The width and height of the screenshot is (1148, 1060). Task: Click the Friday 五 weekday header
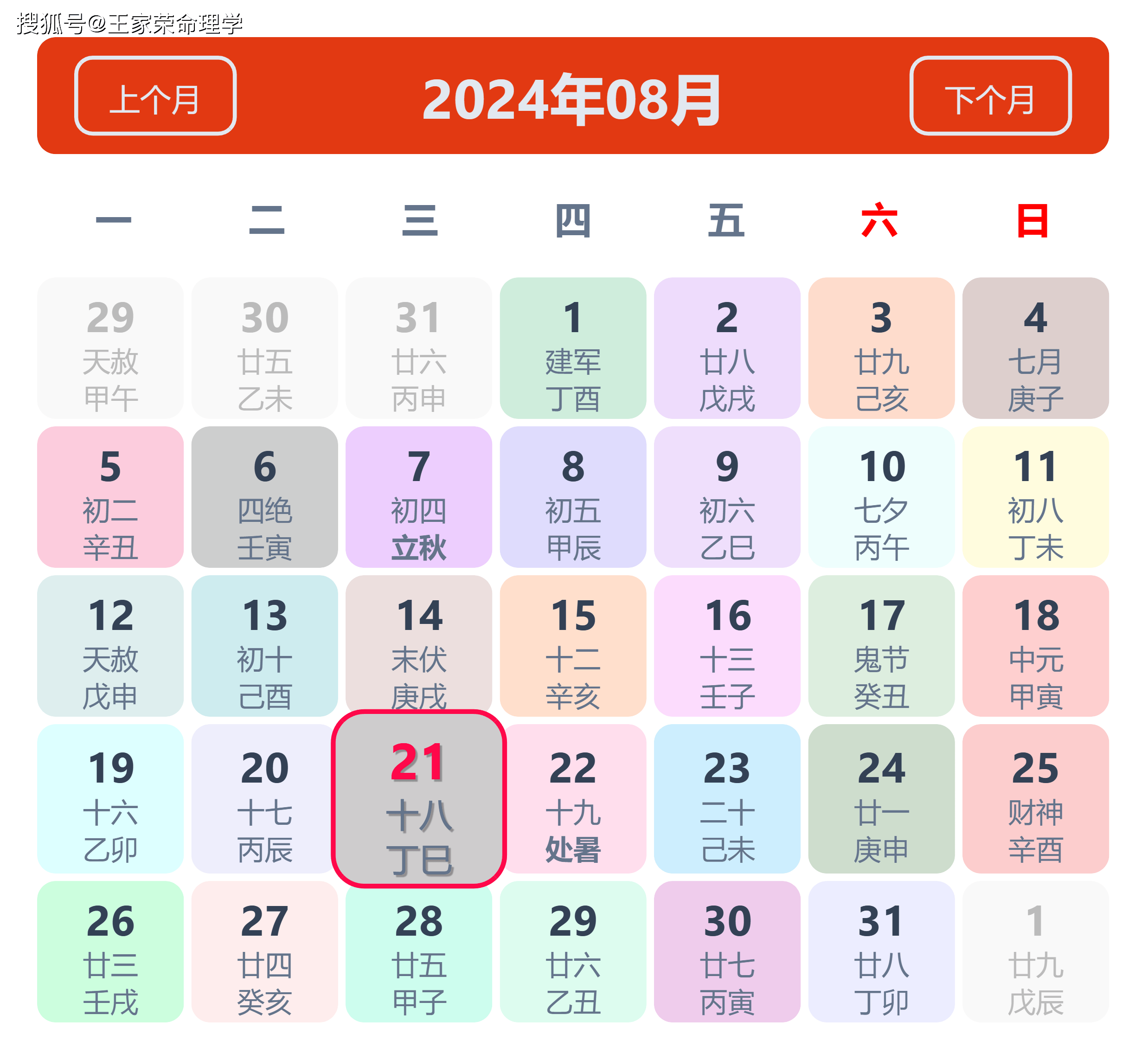point(726,220)
